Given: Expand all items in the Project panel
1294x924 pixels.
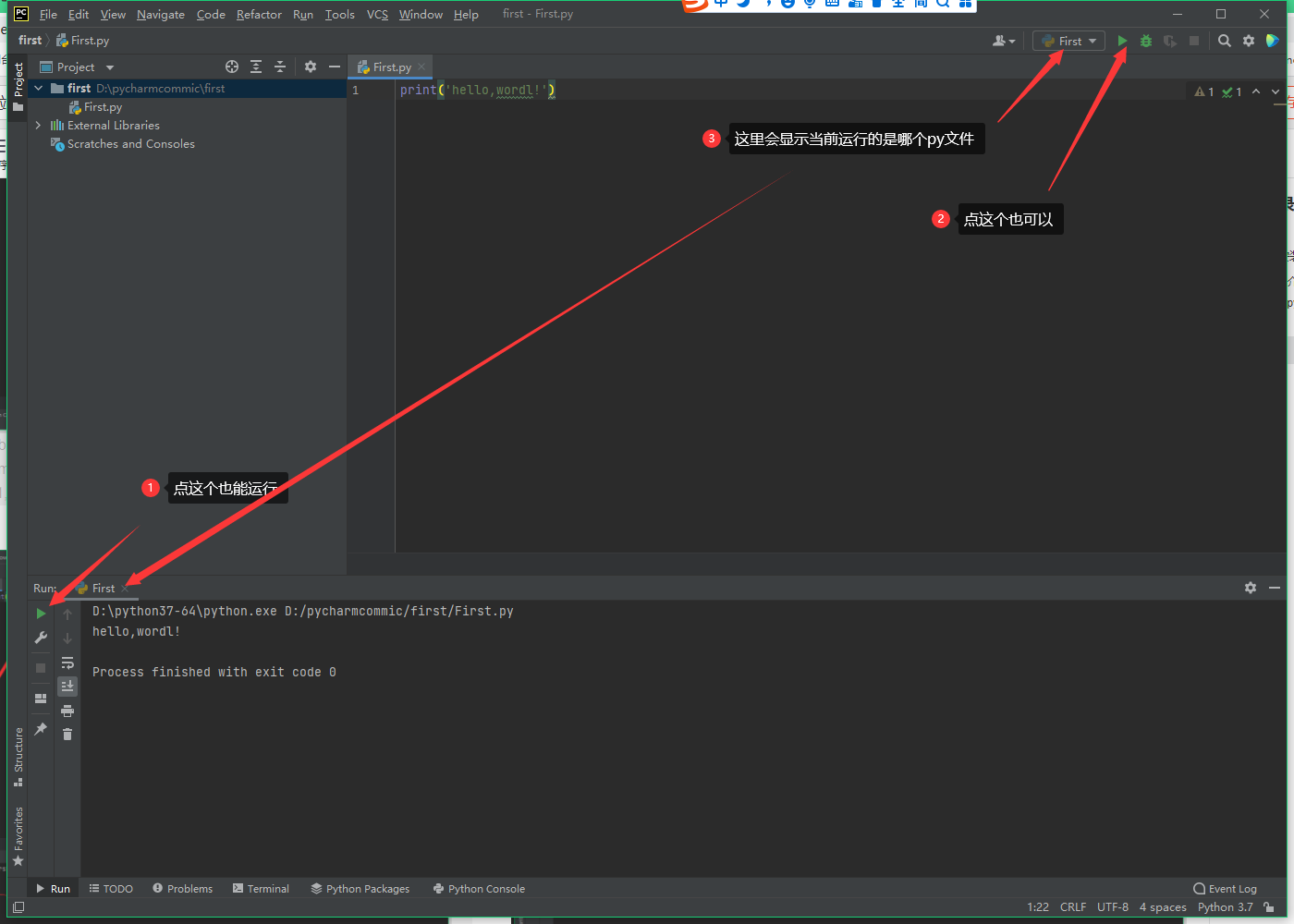Looking at the screenshot, I should [256, 67].
